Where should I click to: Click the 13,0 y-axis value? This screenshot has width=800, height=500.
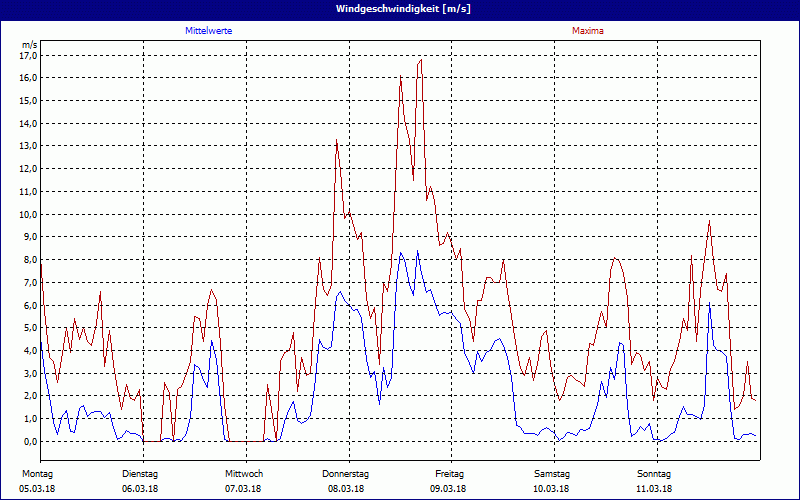[x=28, y=146]
